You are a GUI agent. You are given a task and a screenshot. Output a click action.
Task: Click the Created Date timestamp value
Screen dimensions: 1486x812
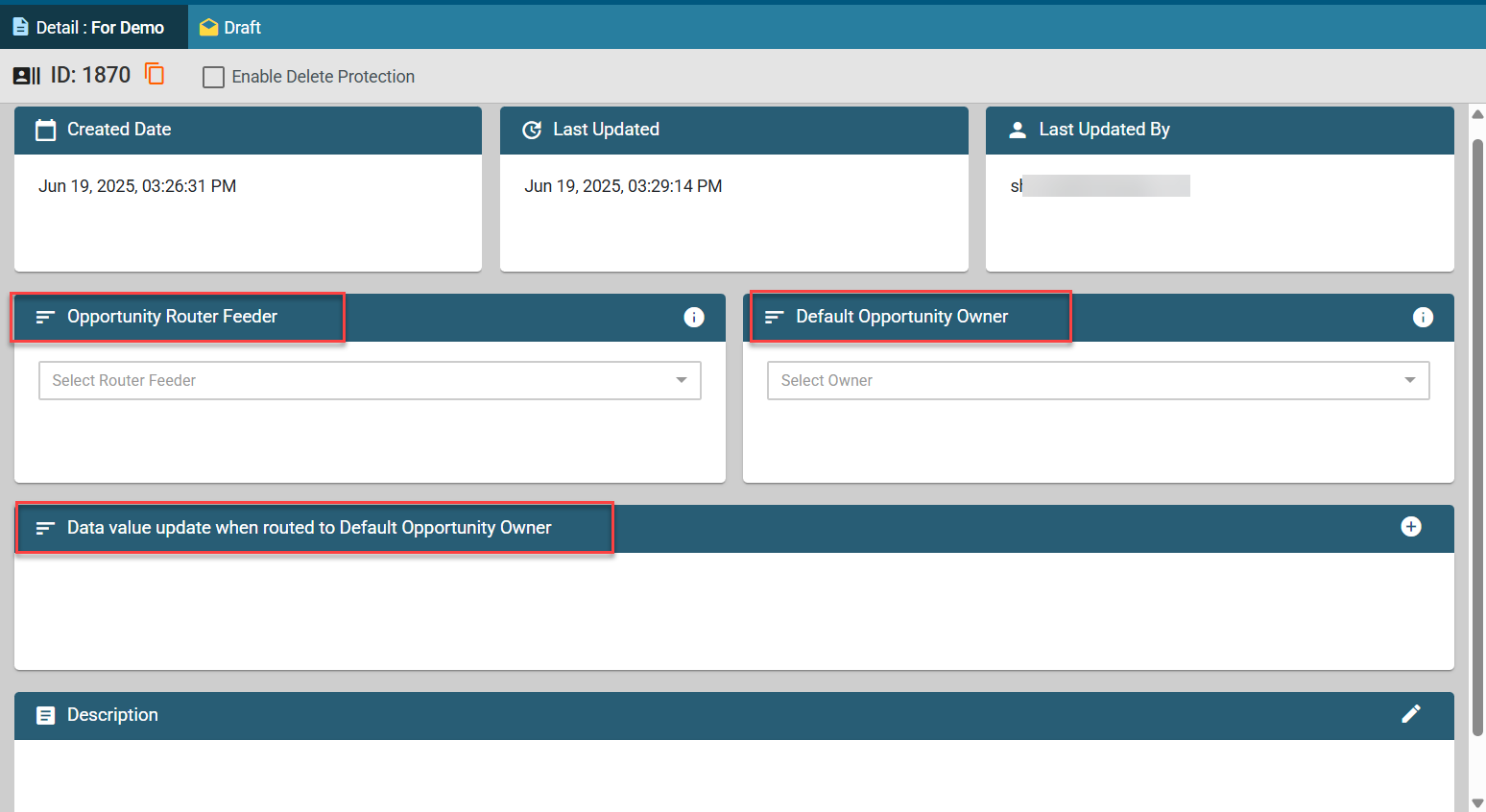pyautogui.click(x=137, y=186)
